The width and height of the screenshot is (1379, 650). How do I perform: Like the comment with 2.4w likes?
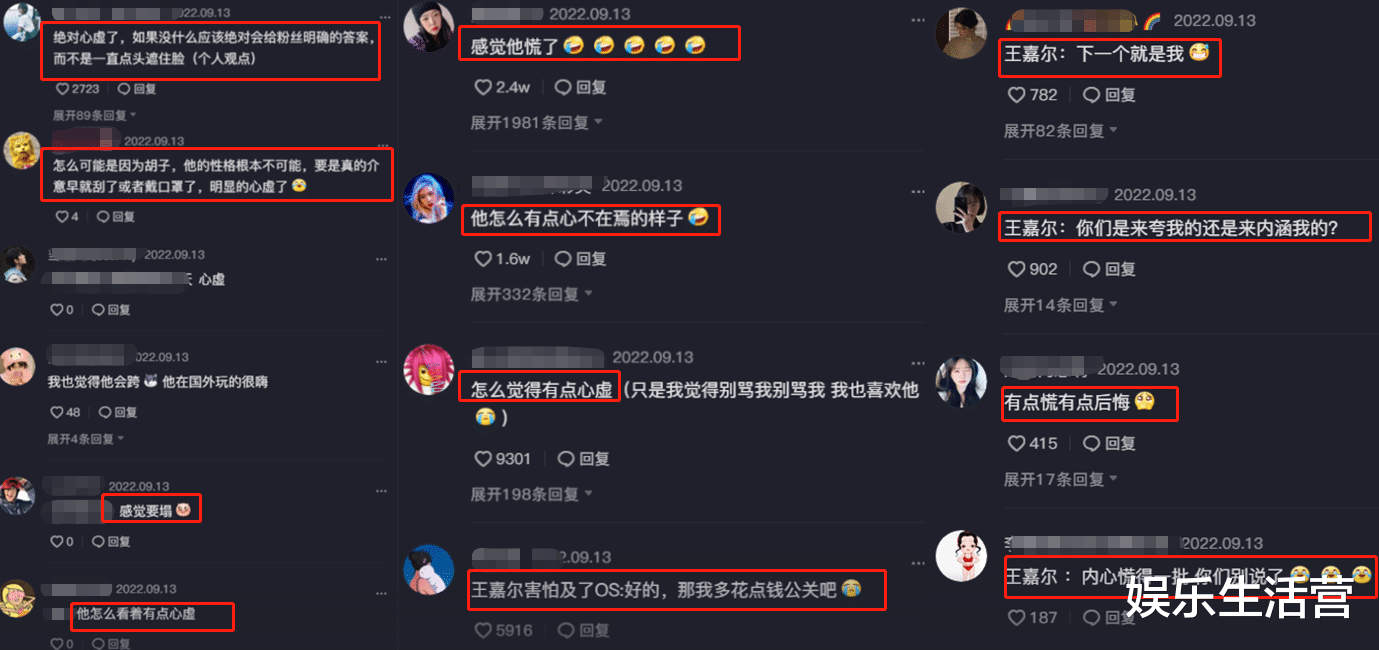click(483, 87)
